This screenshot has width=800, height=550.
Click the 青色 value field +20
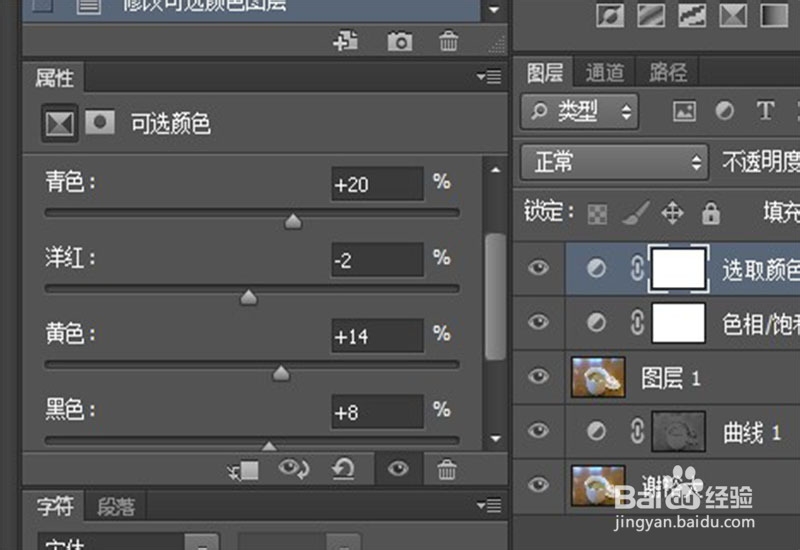pyautogui.click(x=378, y=184)
